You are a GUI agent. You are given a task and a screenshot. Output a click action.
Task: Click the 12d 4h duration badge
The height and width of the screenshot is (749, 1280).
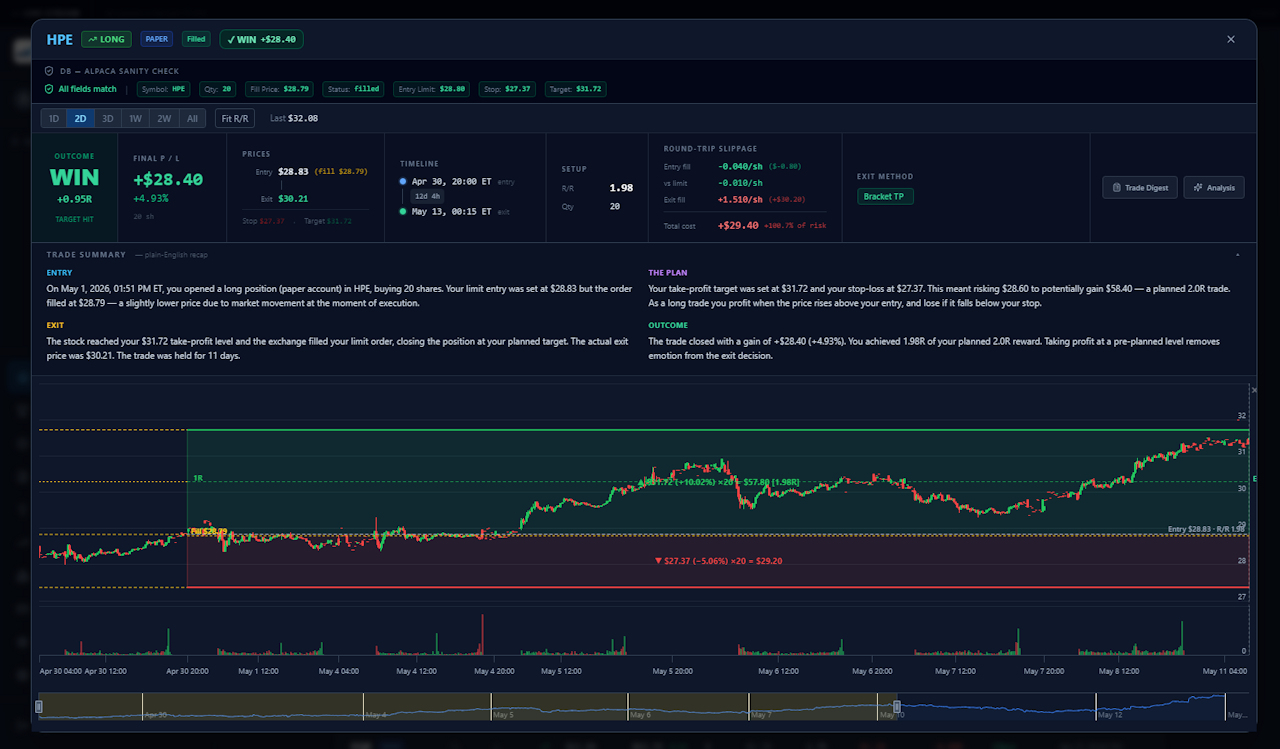(429, 196)
